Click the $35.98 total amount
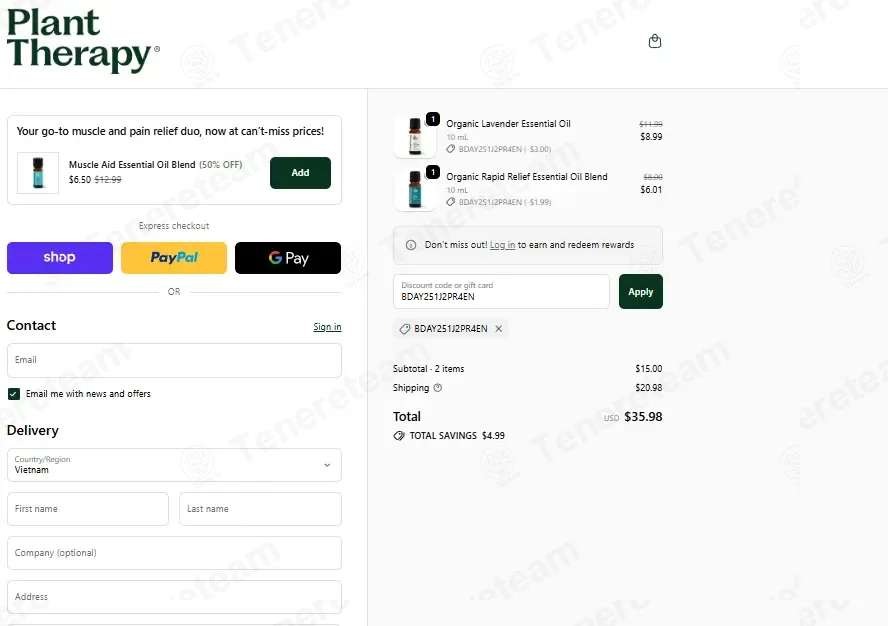Image resolution: width=888 pixels, height=626 pixels. point(643,417)
